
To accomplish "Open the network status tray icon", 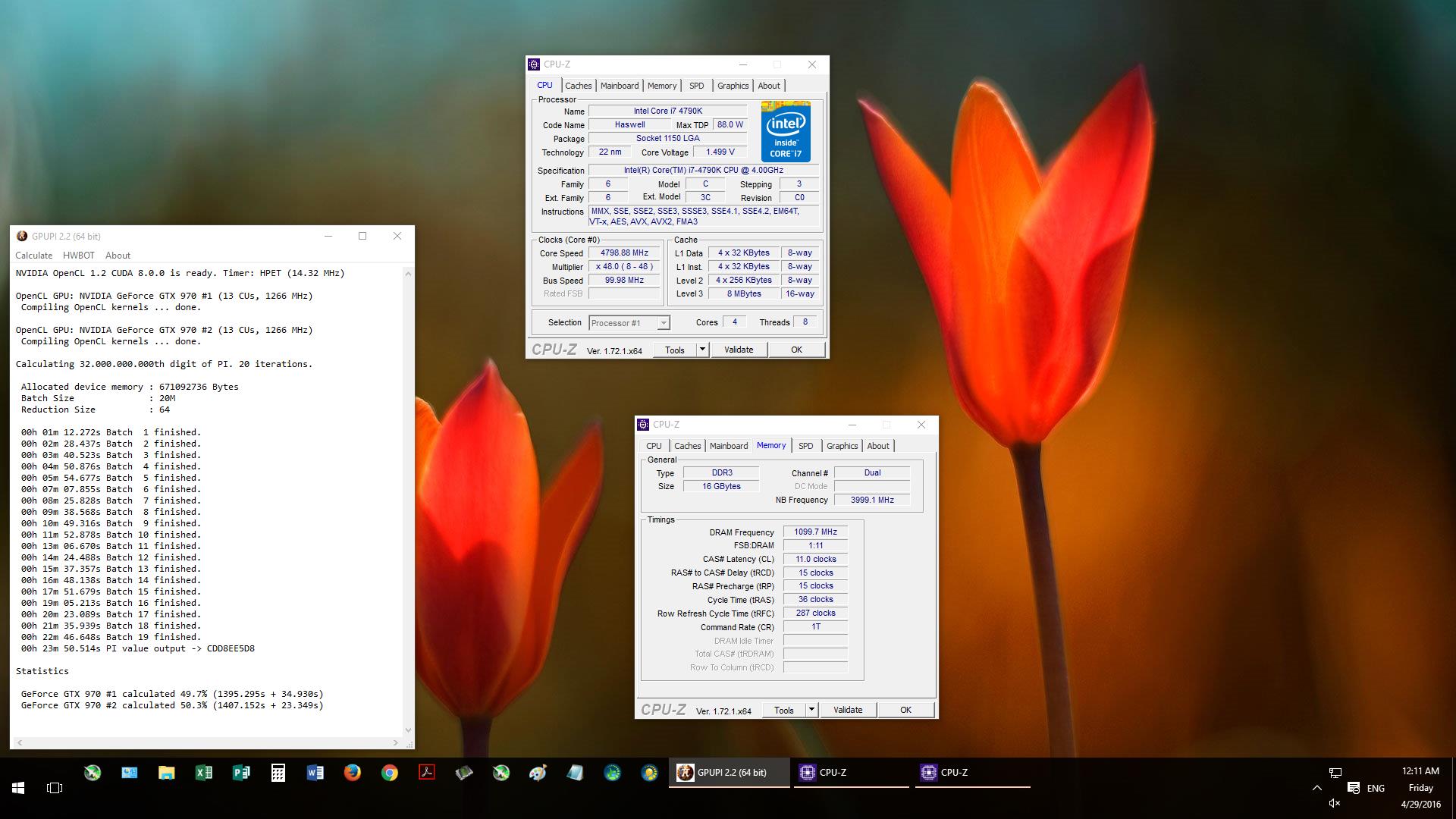I will point(1335,773).
